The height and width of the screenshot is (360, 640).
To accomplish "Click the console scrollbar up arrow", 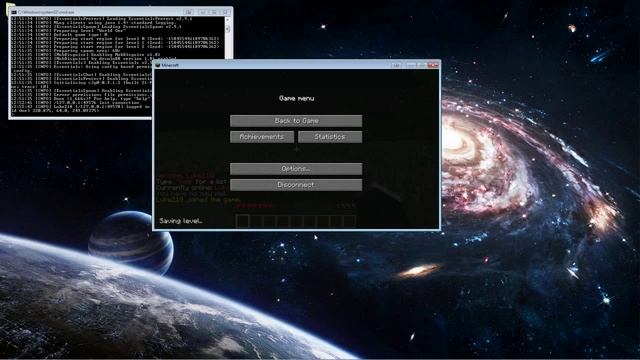I will (228, 20).
